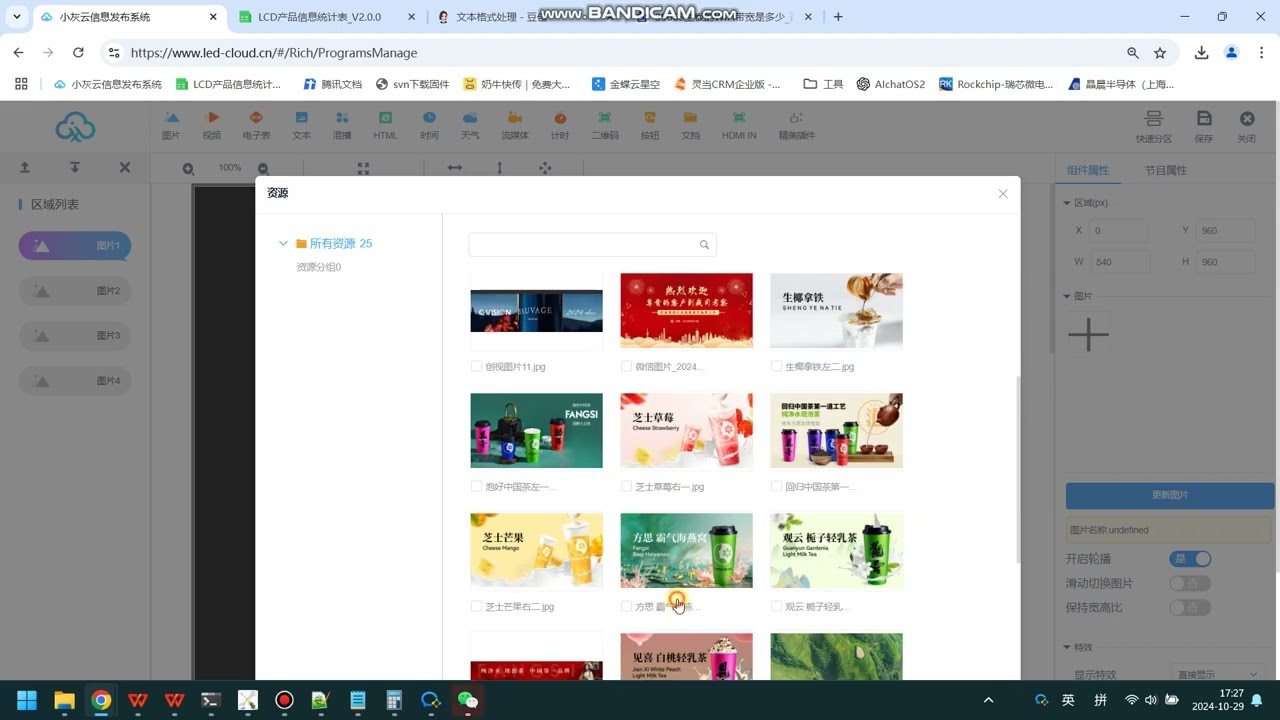Click the 关闭 close editor icon

pyautogui.click(x=1246, y=128)
